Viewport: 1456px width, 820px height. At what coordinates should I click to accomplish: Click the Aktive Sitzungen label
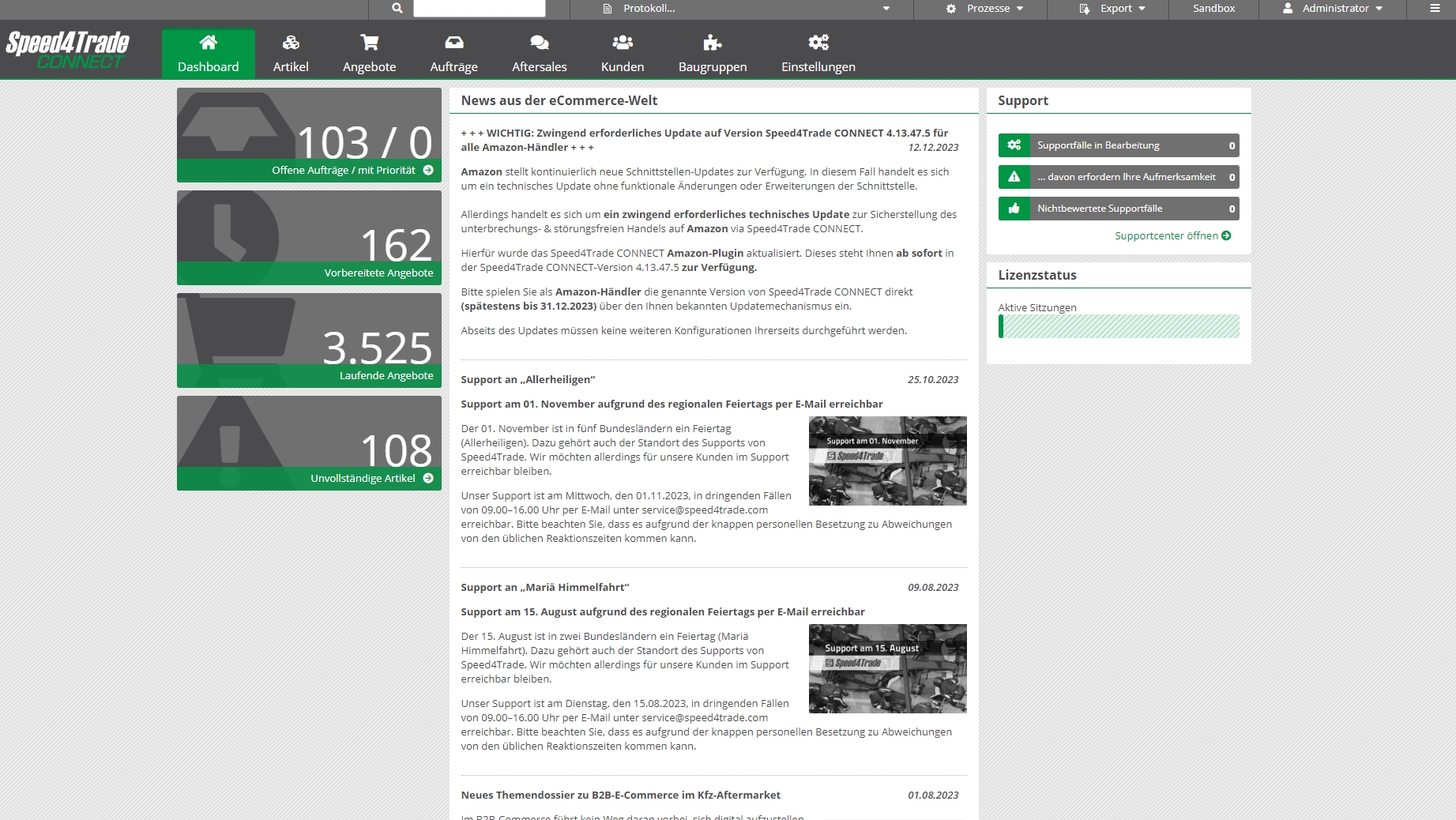pos(1037,308)
